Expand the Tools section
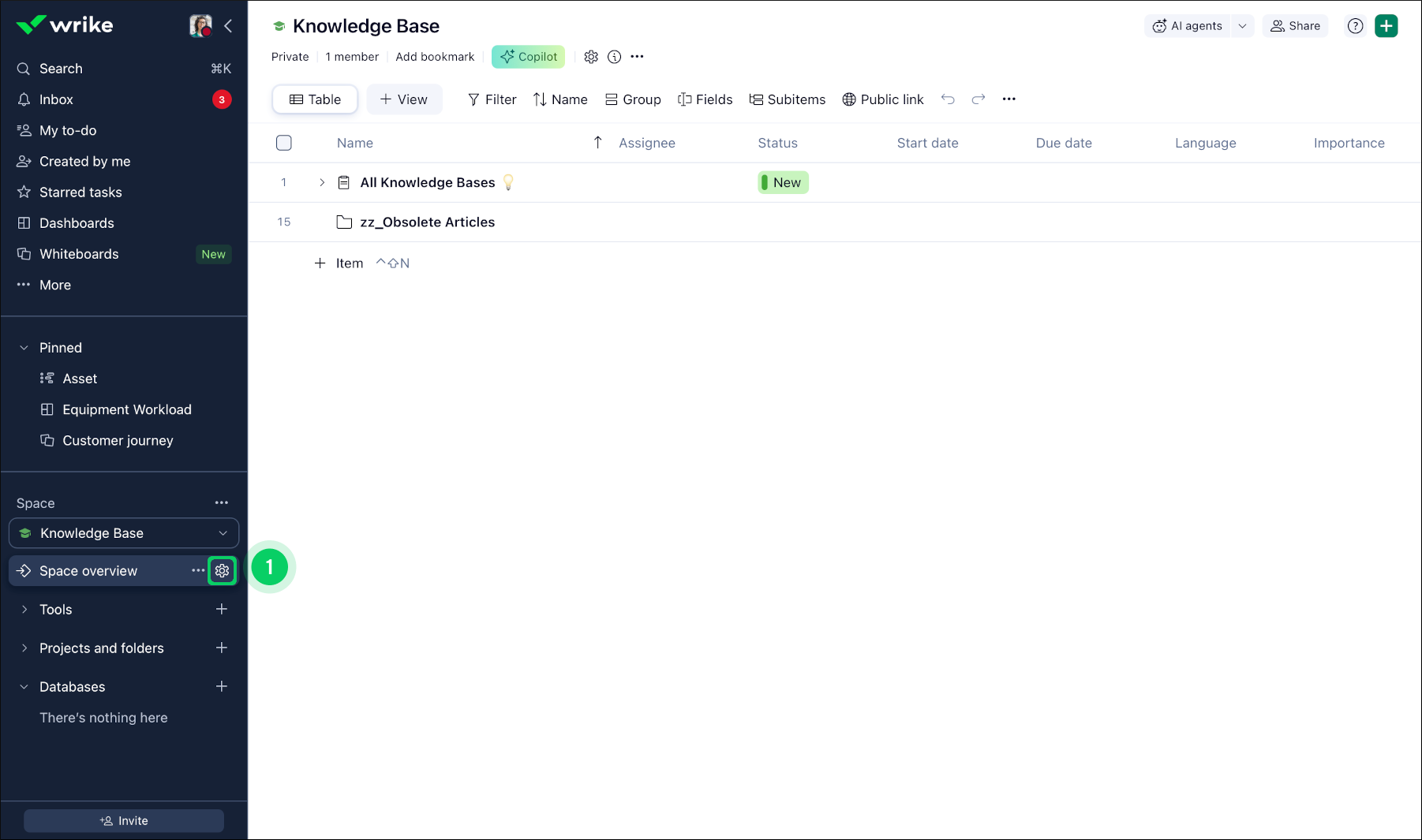The height and width of the screenshot is (840, 1422). coord(24,610)
